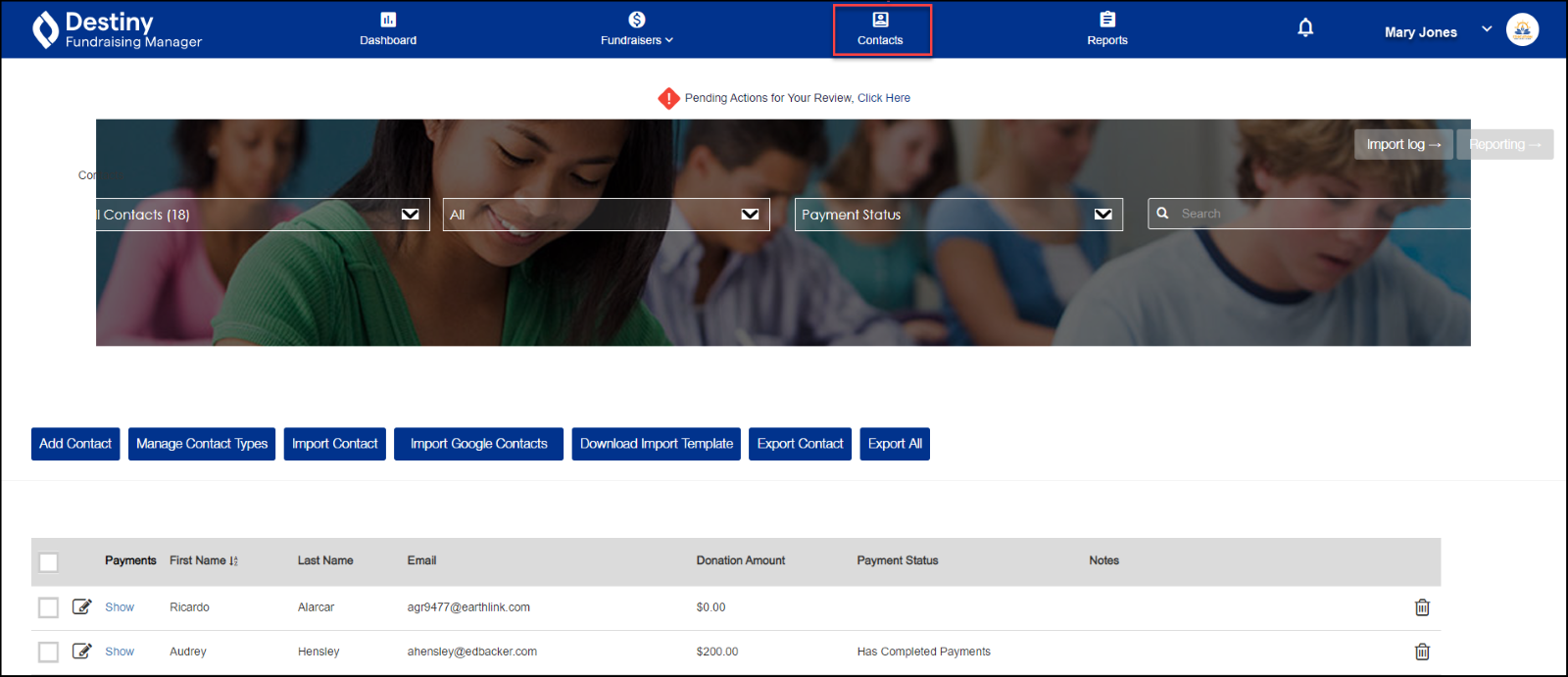Click the Add Contact button
This screenshot has width=1568, height=677.
[75, 444]
